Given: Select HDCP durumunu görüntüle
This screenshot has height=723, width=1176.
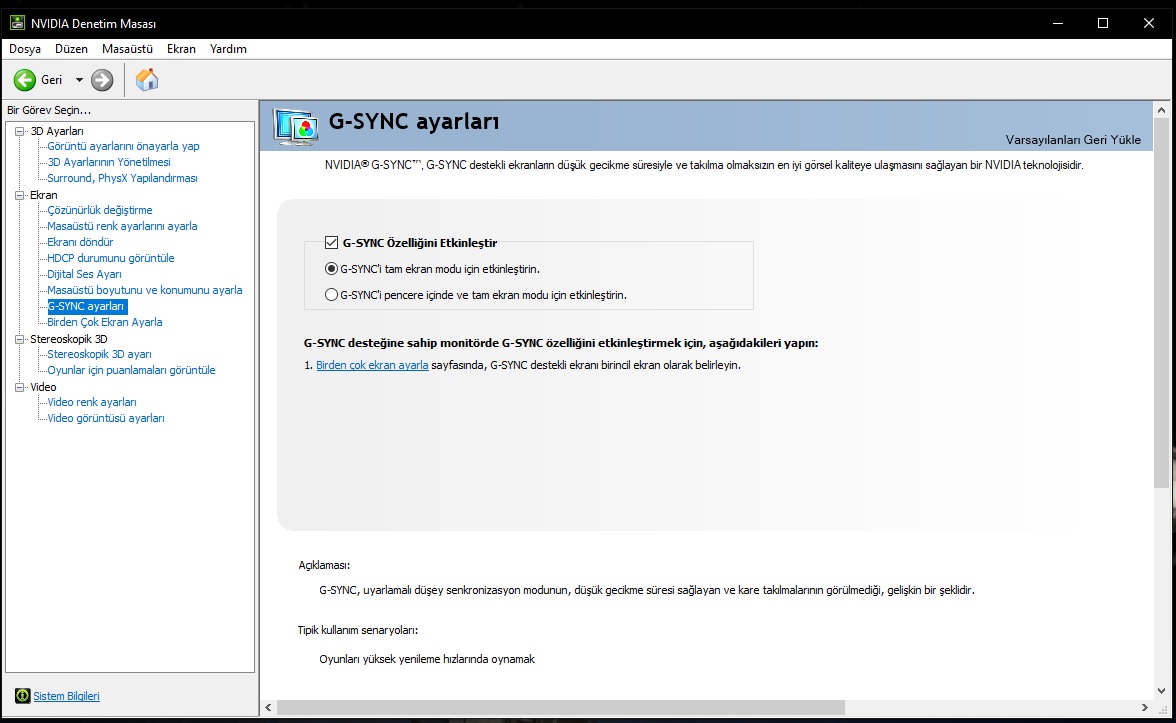Looking at the screenshot, I should tap(110, 258).
